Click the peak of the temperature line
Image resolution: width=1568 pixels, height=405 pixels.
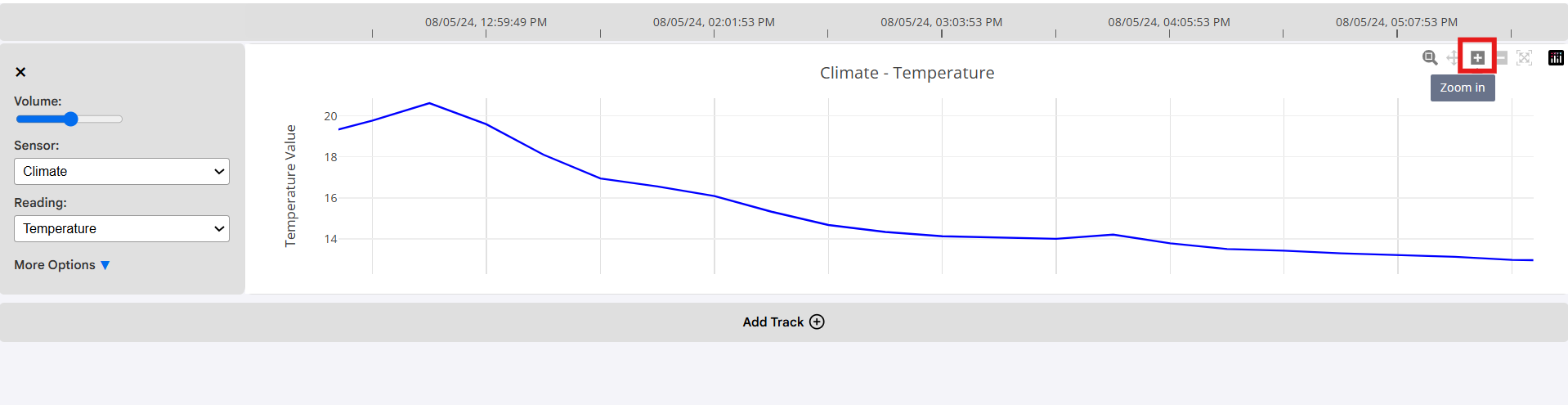(429, 103)
